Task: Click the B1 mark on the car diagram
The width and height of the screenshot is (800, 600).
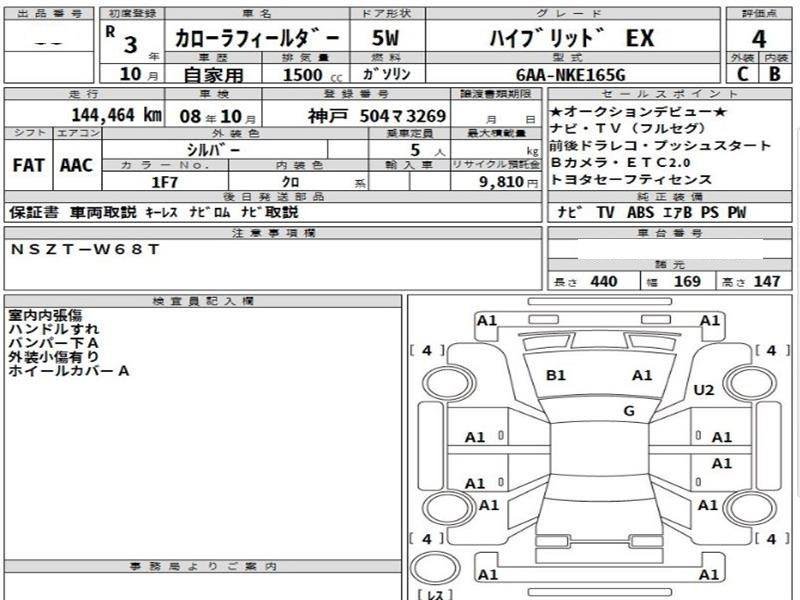Action: pyautogui.click(x=556, y=376)
